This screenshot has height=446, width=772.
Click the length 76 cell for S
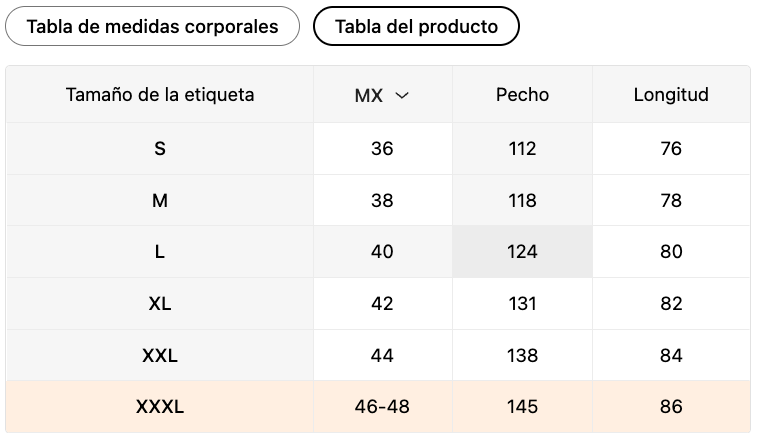click(x=671, y=149)
